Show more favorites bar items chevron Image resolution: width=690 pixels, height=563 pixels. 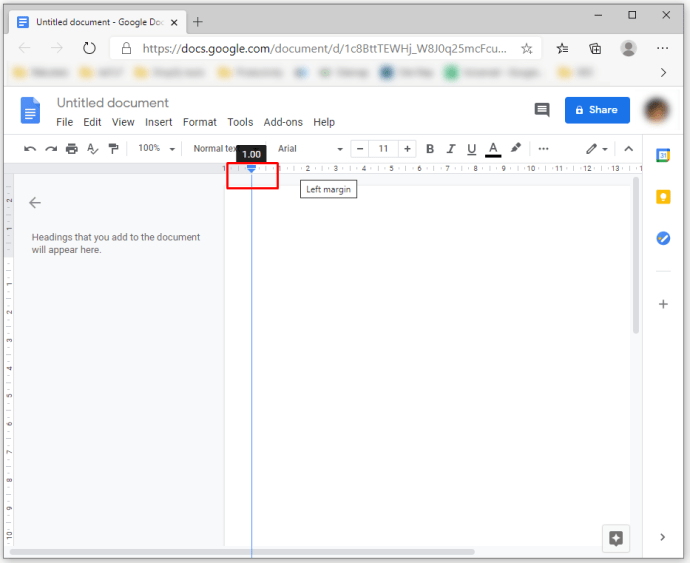[663, 72]
